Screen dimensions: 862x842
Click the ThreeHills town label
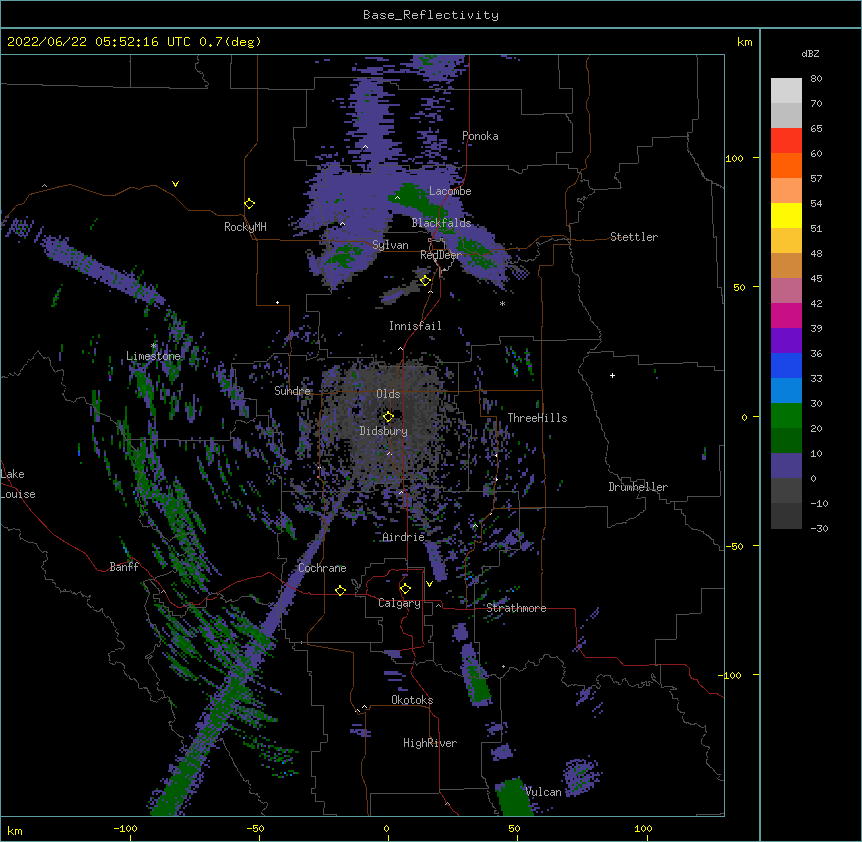click(x=537, y=418)
